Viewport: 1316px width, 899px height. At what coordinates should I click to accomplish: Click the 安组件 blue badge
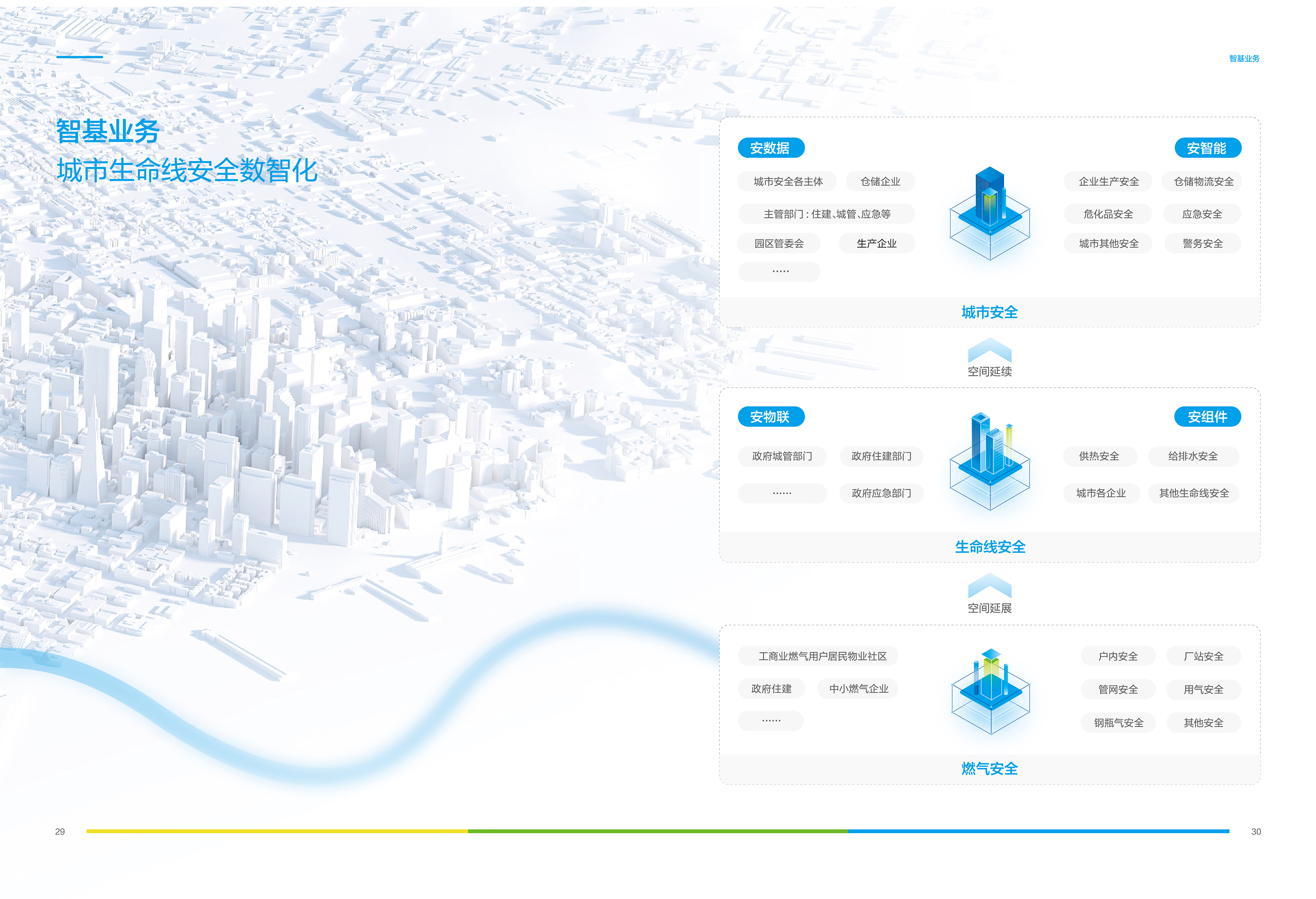coord(1207,417)
